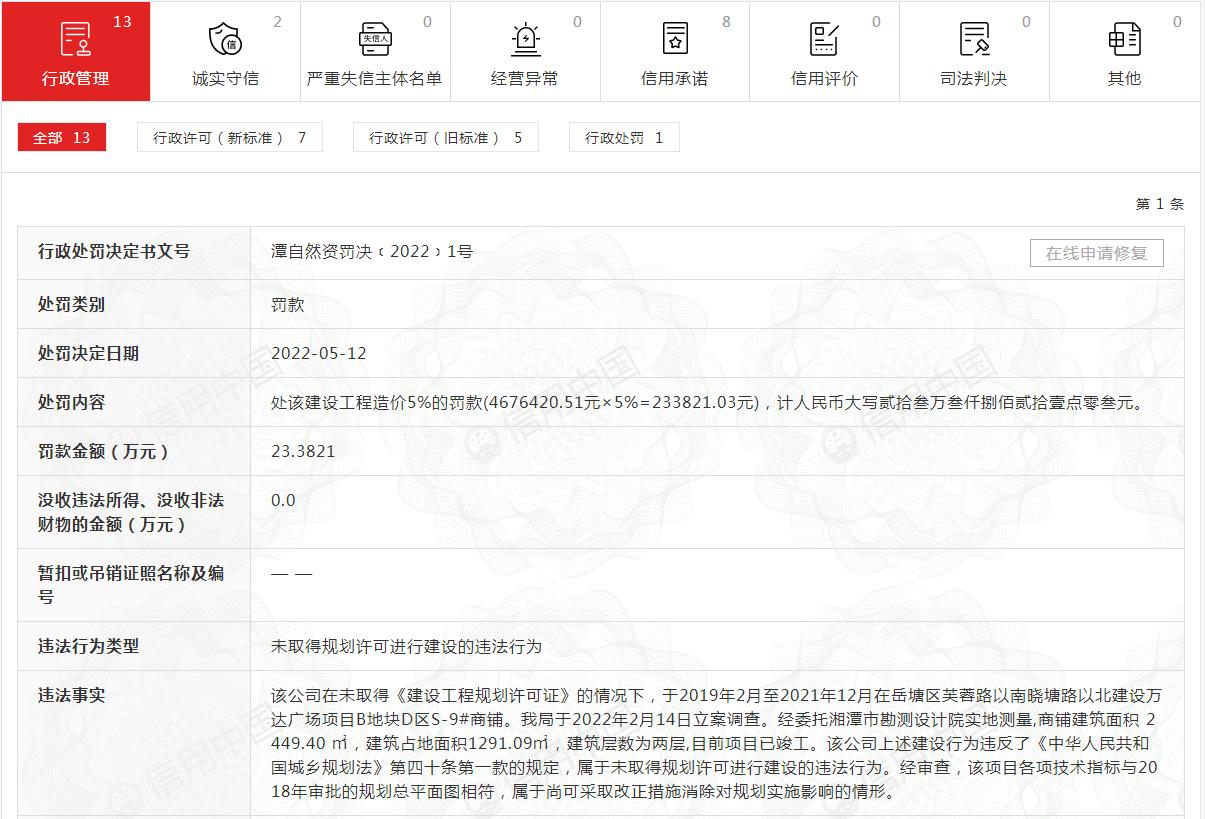Select the 行政许可（旧标准）filter
Image resolution: width=1205 pixels, height=819 pixels.
pyautogui.click(x=444, y=137)
